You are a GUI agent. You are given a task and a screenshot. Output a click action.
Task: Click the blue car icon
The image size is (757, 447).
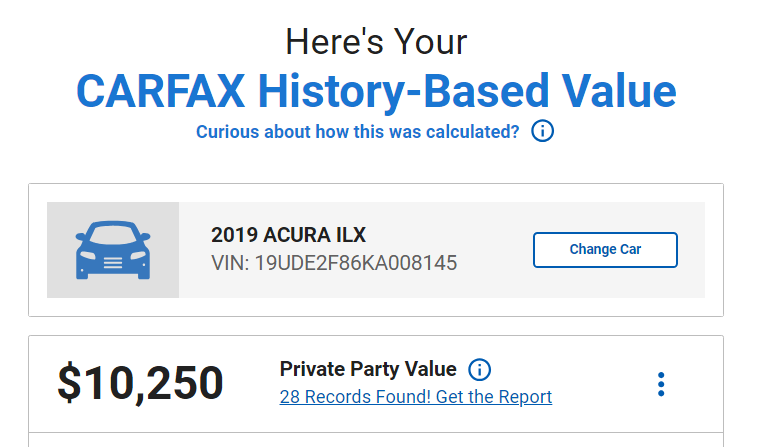pyautogui.click(x=113, y=250)
